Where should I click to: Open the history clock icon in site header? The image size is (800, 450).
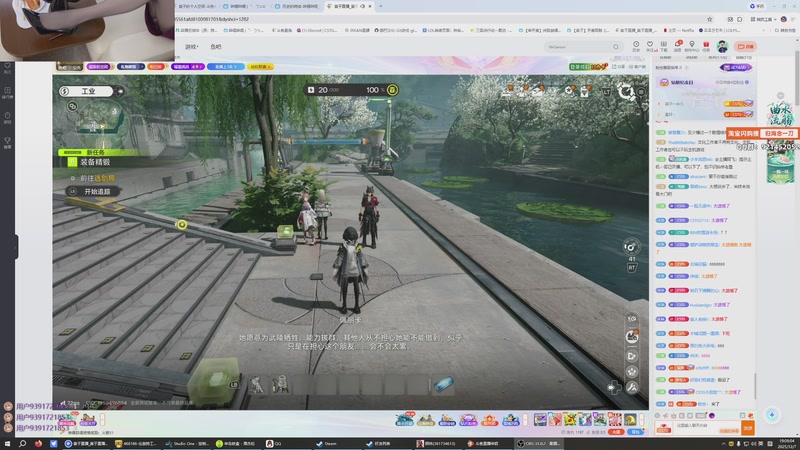coord(636,46)
